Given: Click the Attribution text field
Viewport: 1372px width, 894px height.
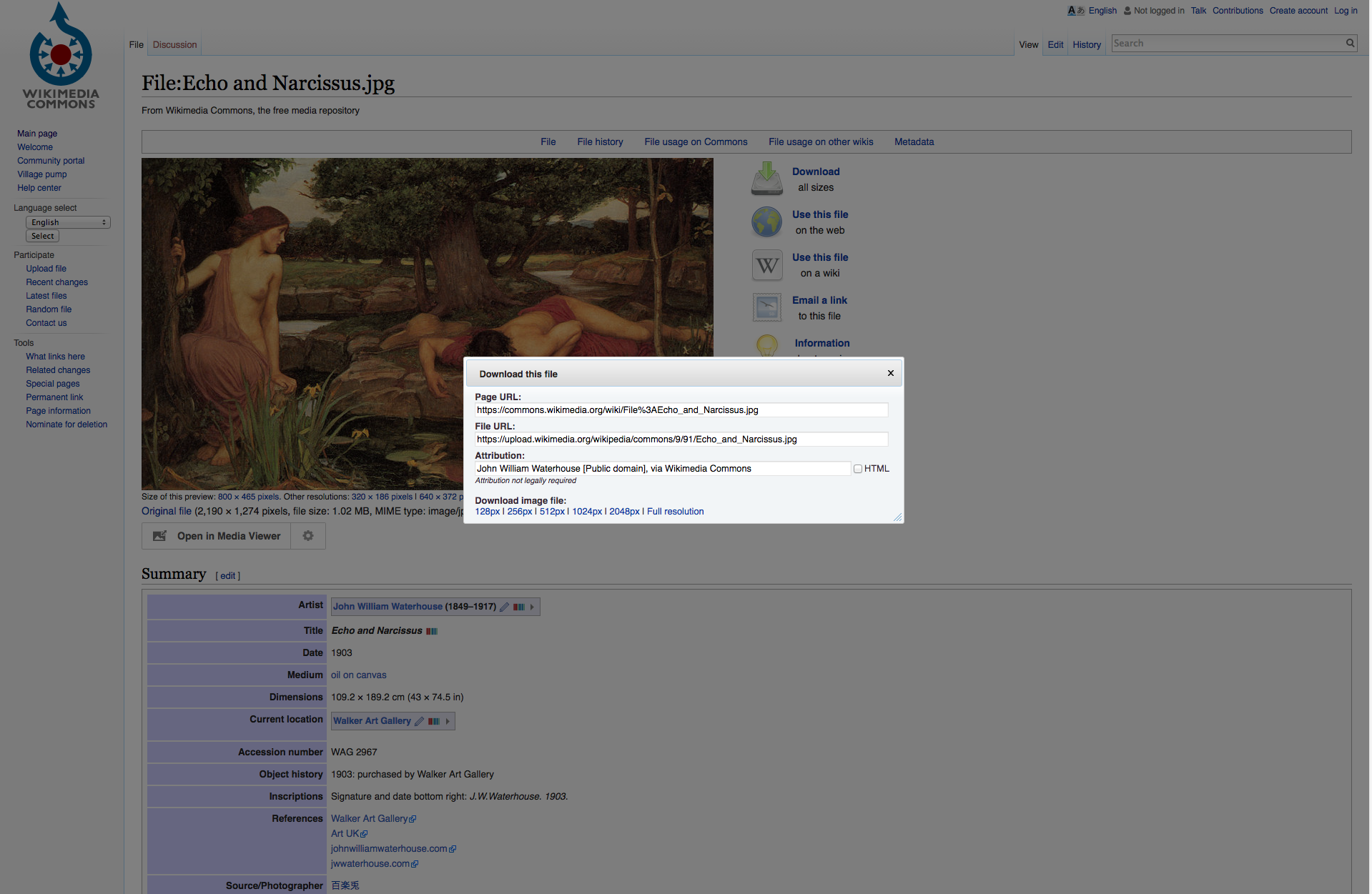Looking at the screenshot, I should point(662,469).
